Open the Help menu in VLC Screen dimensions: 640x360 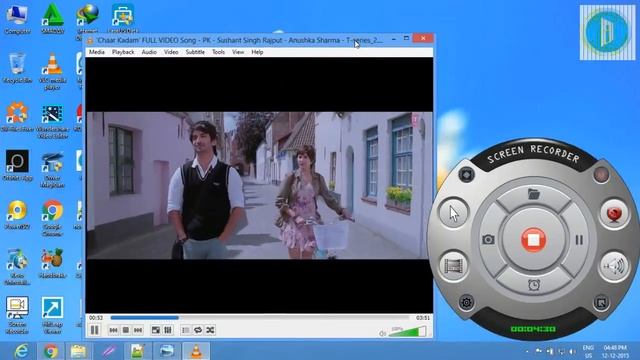(x=257, y=52)
